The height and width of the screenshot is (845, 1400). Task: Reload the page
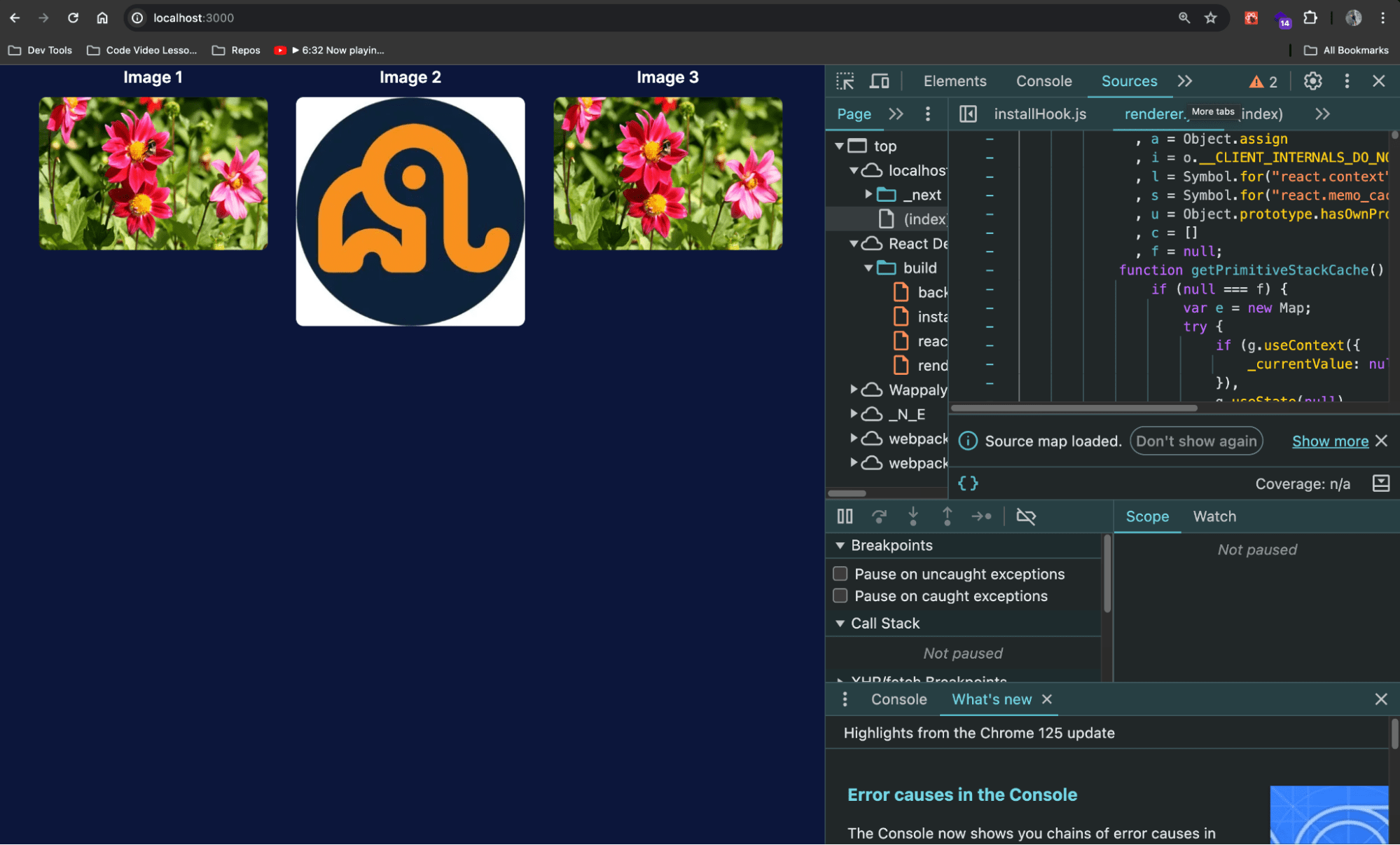coord(73,18)
